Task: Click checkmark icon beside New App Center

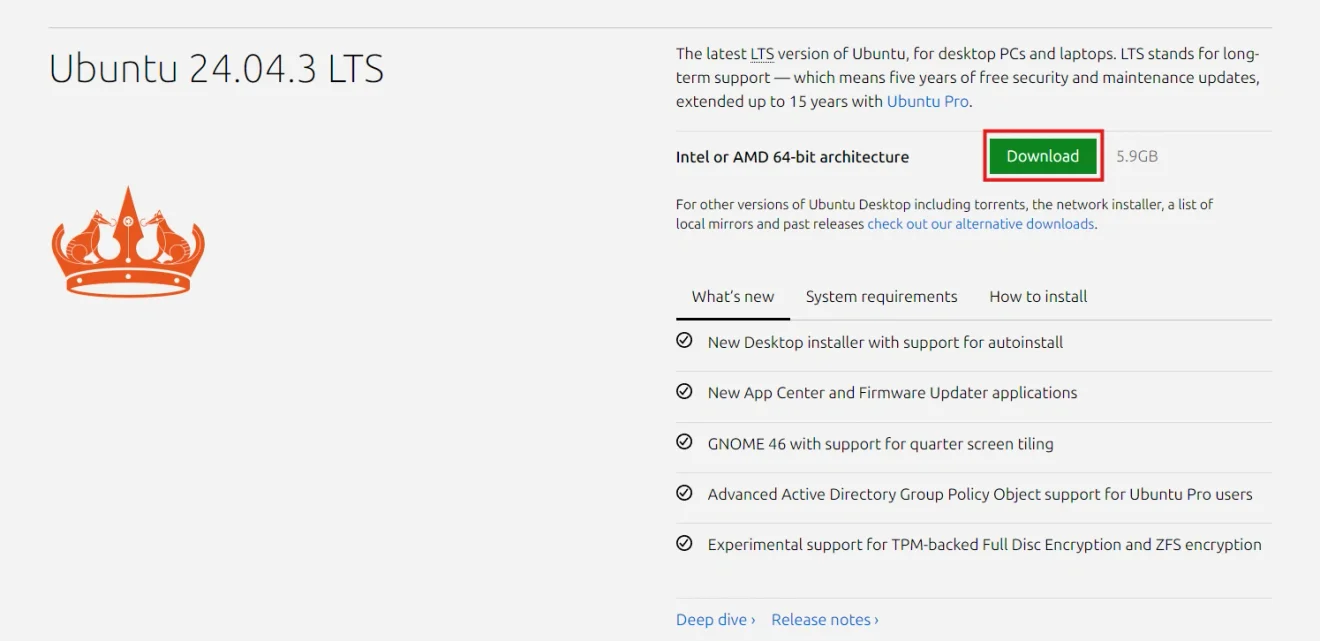Action: pyautogui.click(x=684, y=391)
